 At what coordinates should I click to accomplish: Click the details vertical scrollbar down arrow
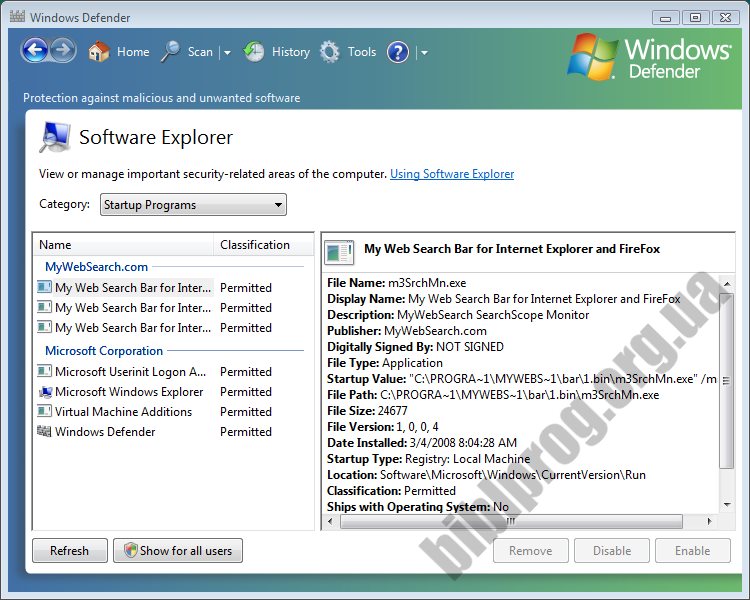(x=727, y=505)
